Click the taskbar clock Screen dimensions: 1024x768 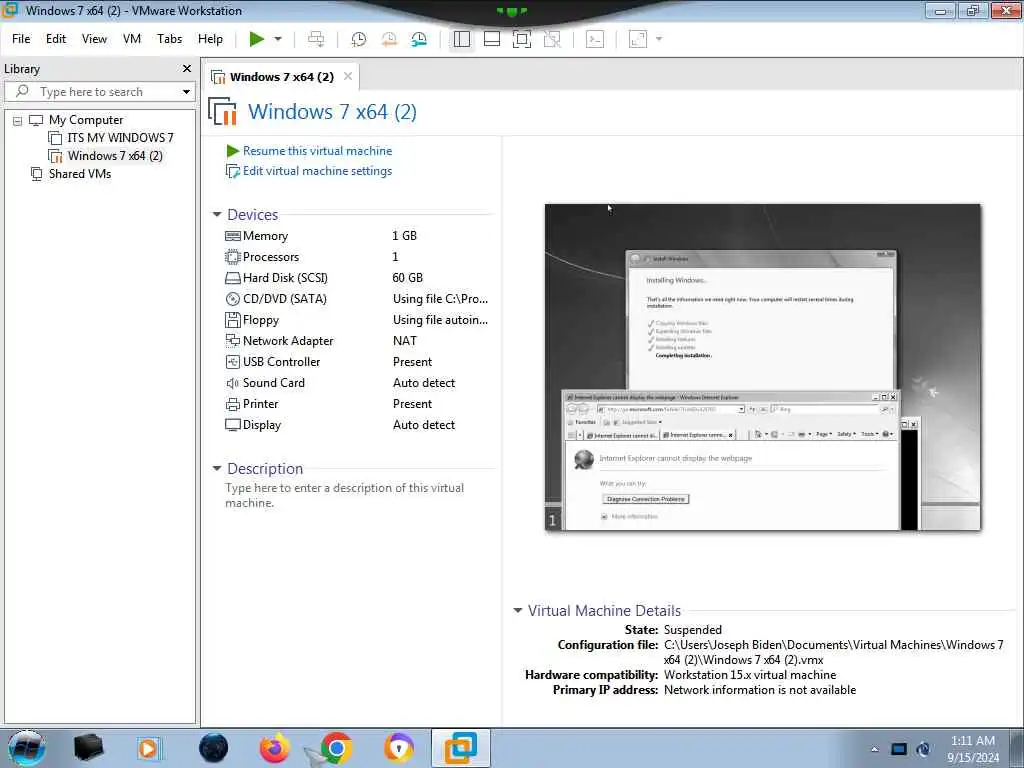click(973, 749)
